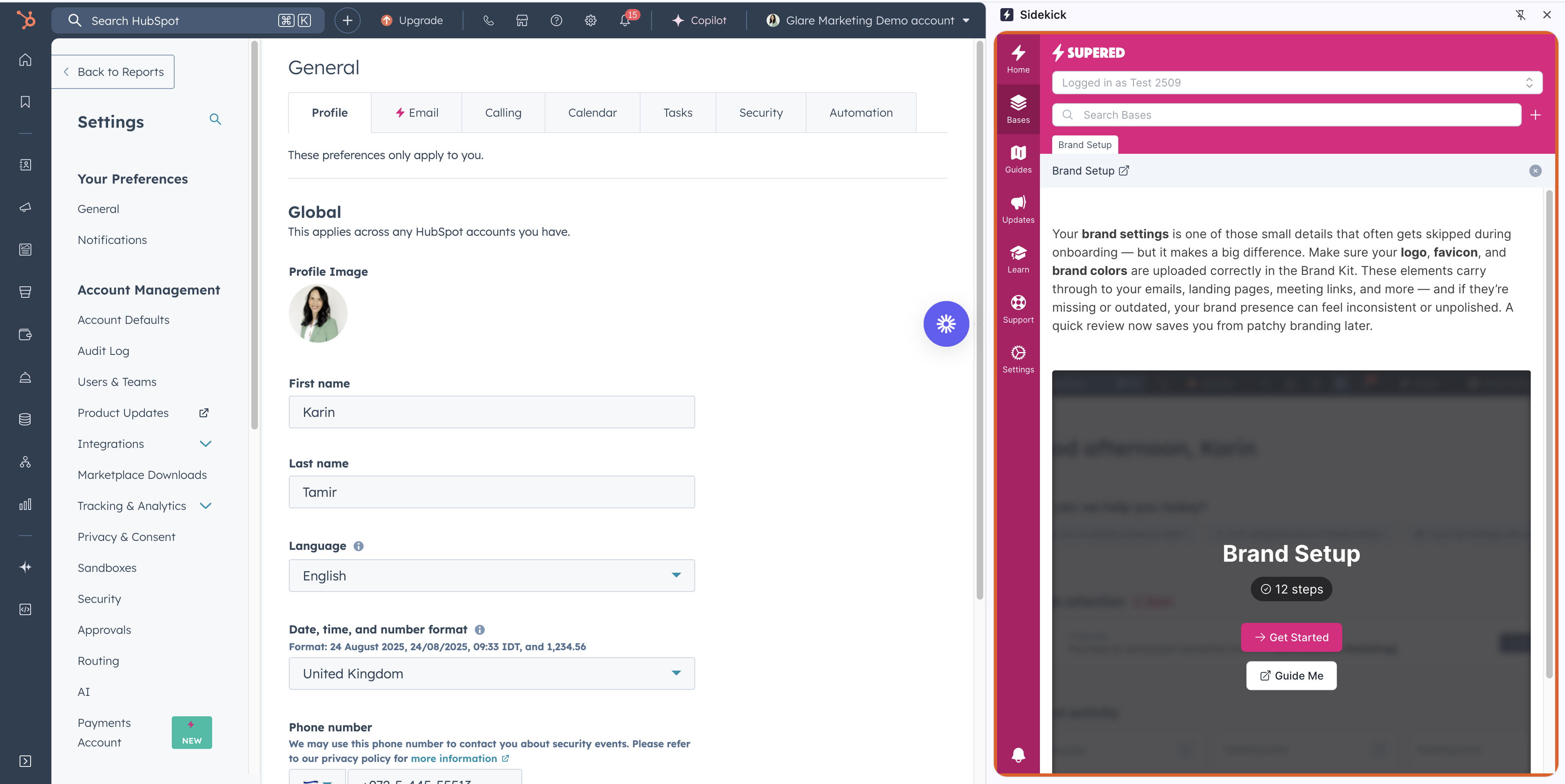
Task: Open Data Management database icon in left rail
Action: (25, 419)
